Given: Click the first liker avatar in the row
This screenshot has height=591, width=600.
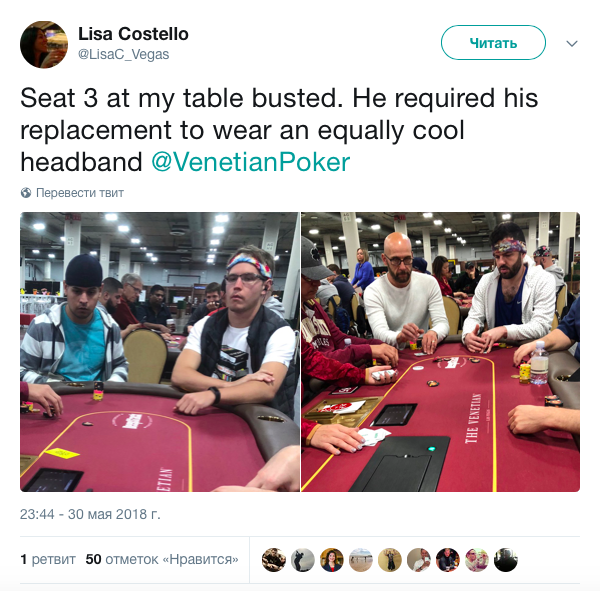Looking at the screenshot, I should 274,560.
